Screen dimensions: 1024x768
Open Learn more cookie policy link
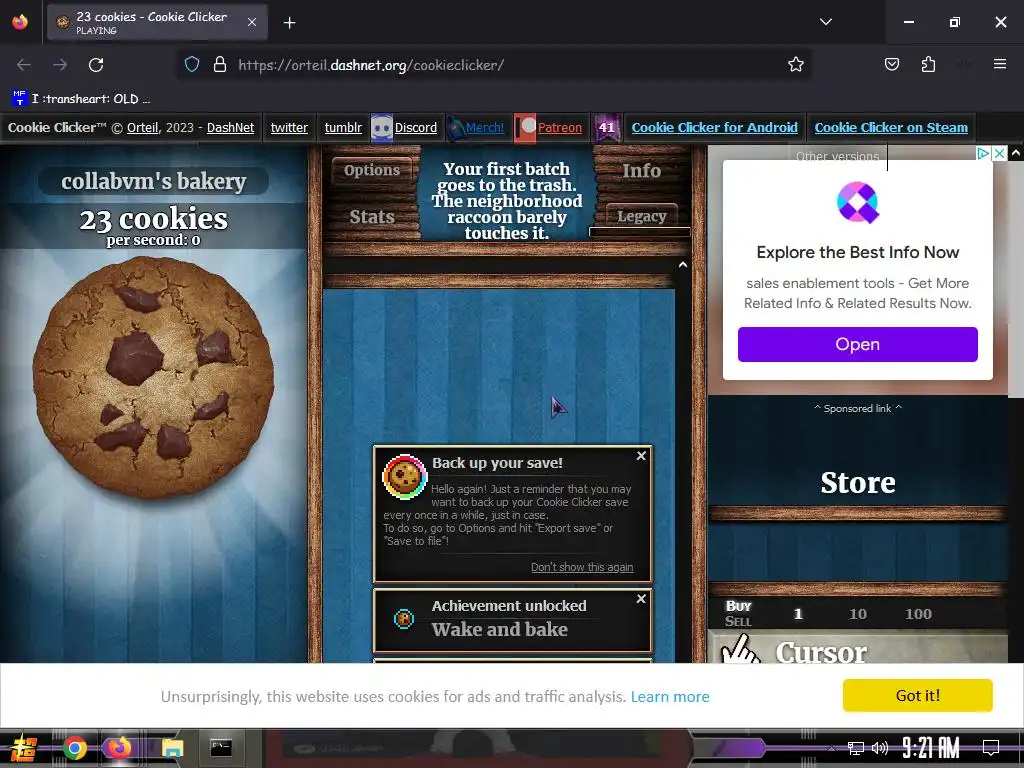point(670,697)
